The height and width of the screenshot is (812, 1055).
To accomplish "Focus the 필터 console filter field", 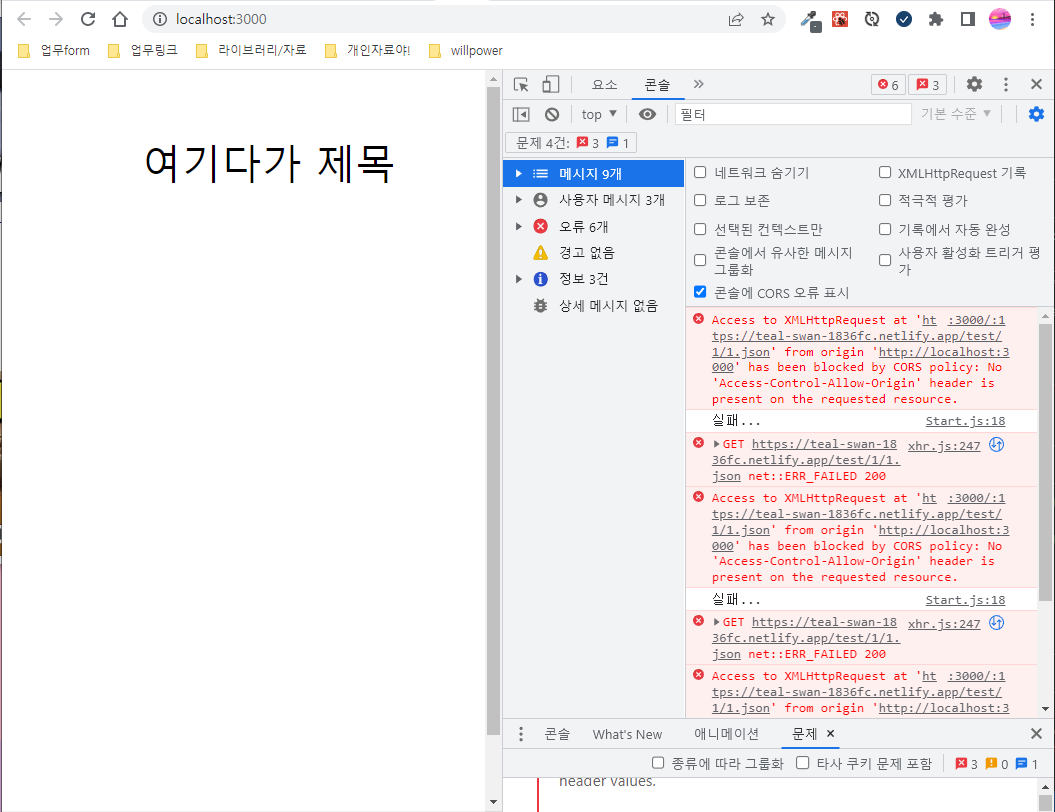I will tap(793, 114).
